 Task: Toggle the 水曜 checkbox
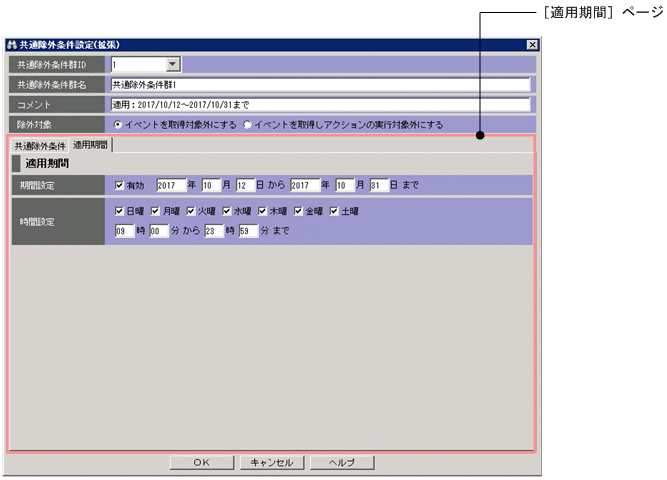point(226,211)
